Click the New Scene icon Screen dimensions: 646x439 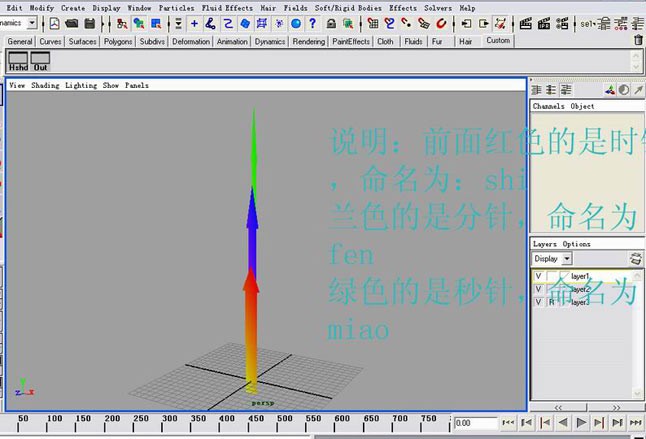click(x=54, y=23)
